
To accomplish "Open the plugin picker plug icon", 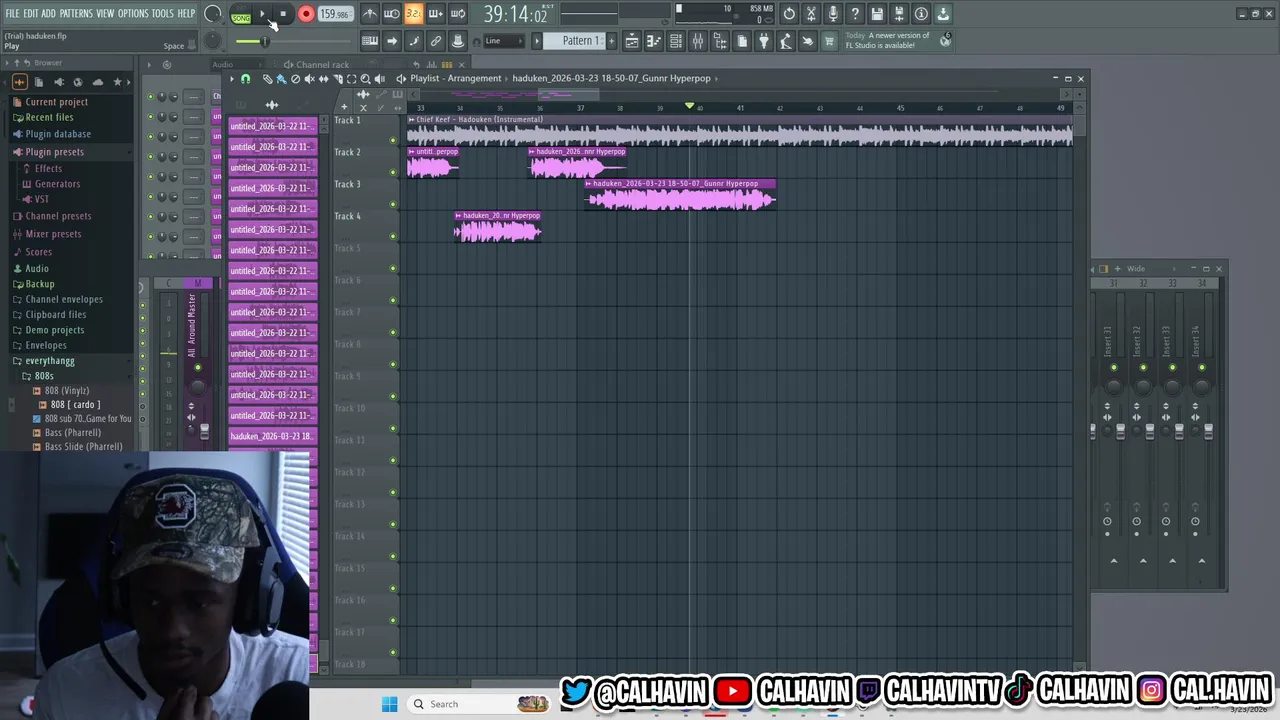I will (764, 41).
